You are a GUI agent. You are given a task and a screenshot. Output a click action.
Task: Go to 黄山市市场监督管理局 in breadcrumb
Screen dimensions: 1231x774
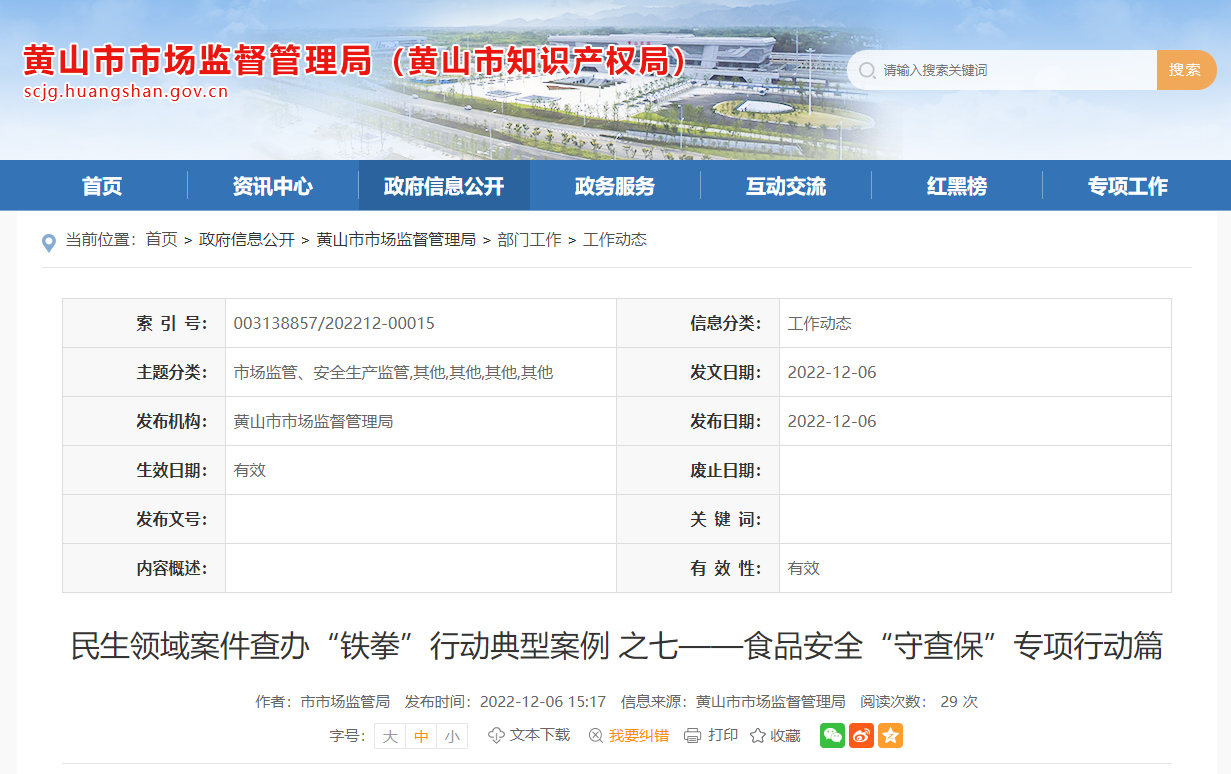[396, 240]
